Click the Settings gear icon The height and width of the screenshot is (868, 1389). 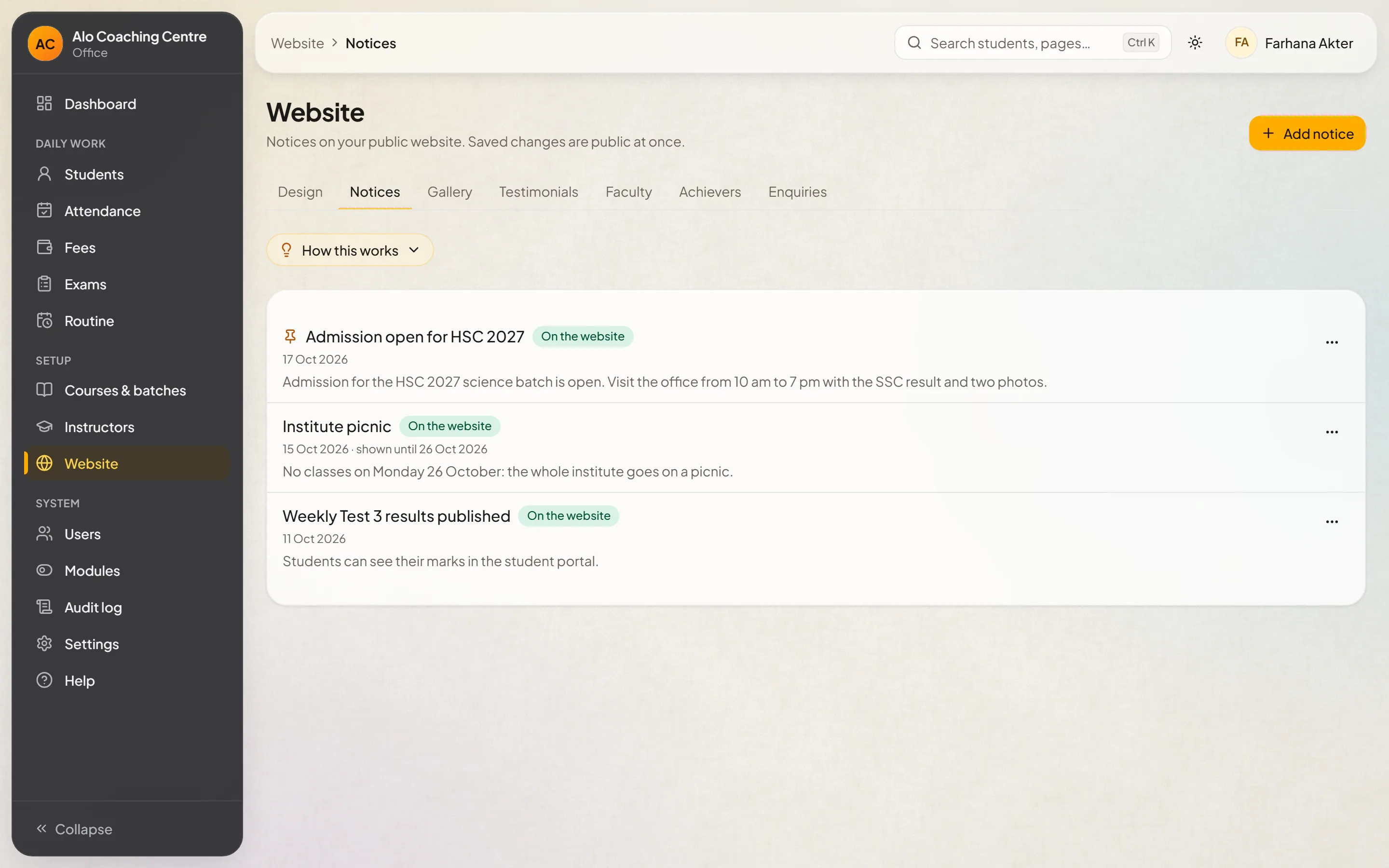(x=44, y=644)
